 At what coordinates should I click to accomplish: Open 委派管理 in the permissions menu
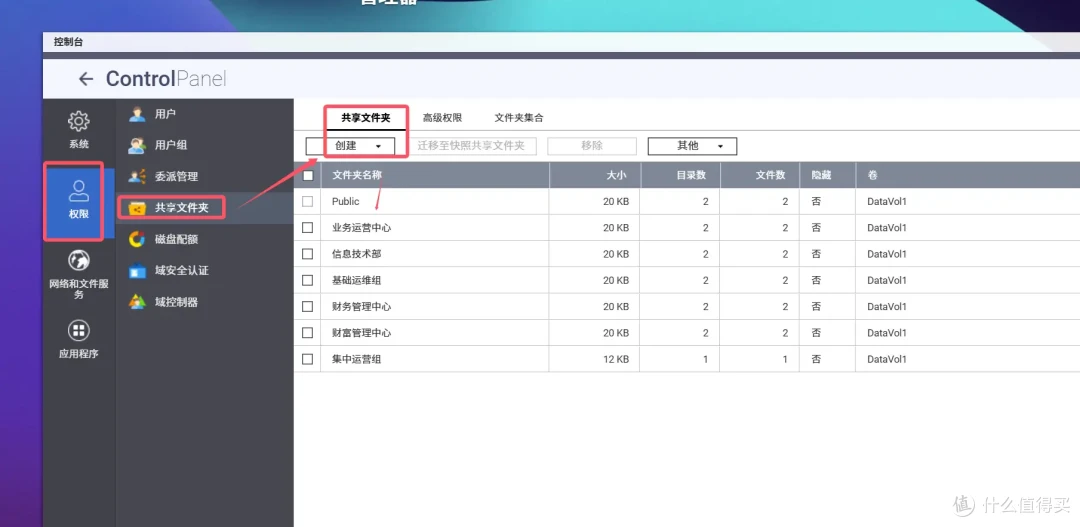click(x=176, y=176)
